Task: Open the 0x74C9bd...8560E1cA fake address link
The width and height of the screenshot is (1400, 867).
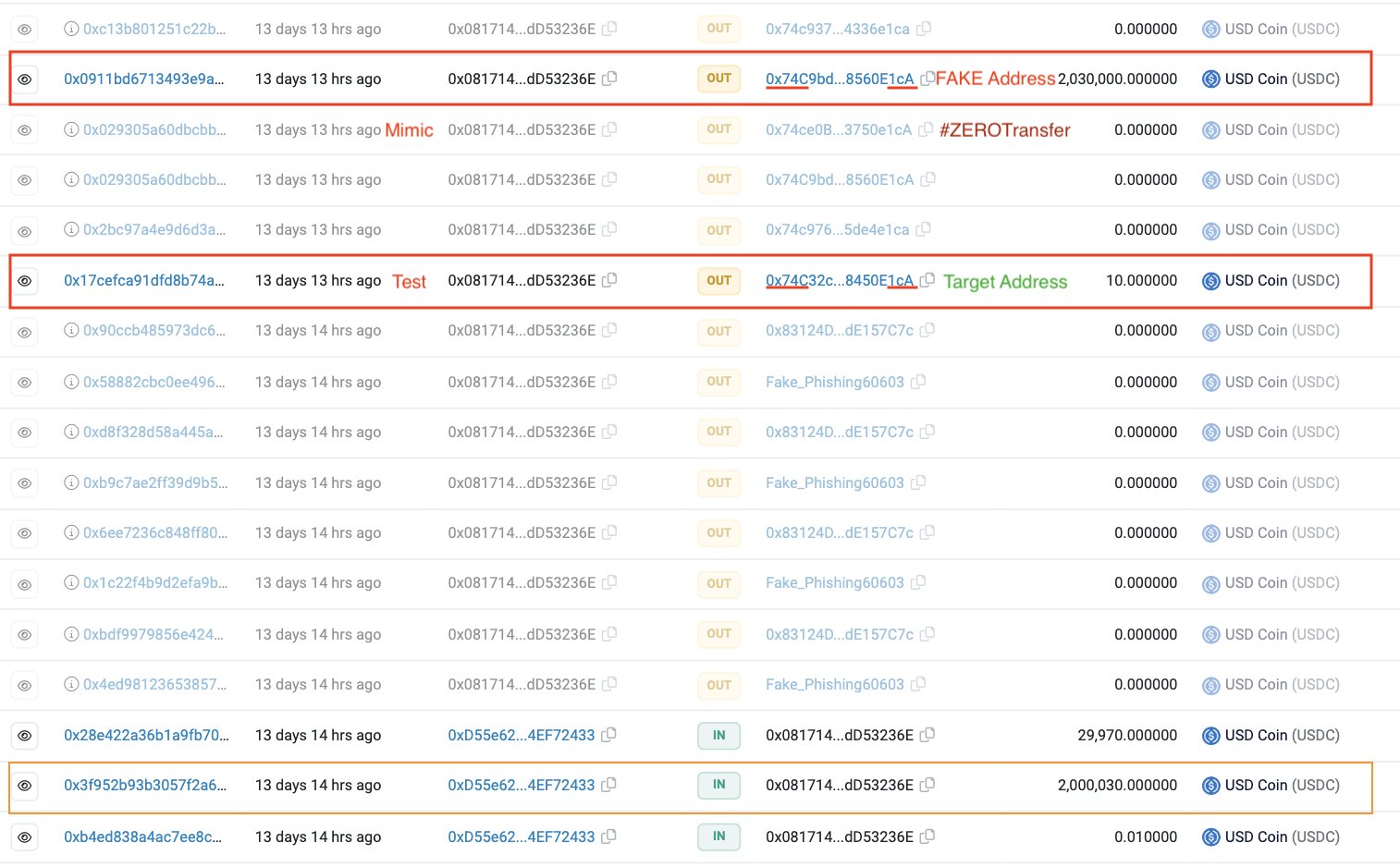Action: point(838,79)
